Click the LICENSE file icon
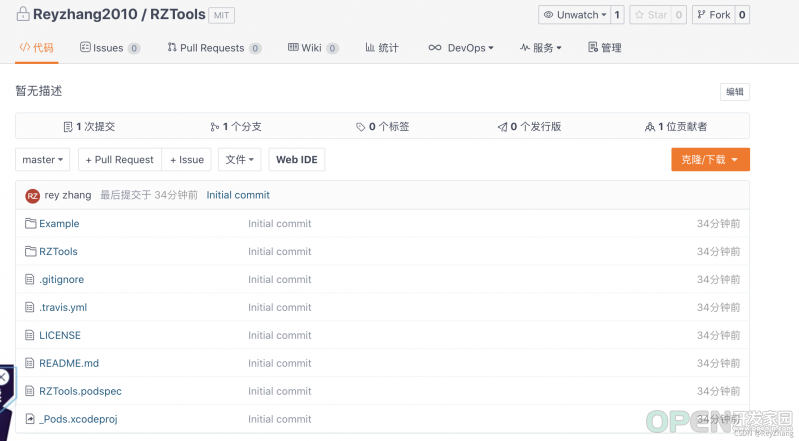 tap(30, 335)
